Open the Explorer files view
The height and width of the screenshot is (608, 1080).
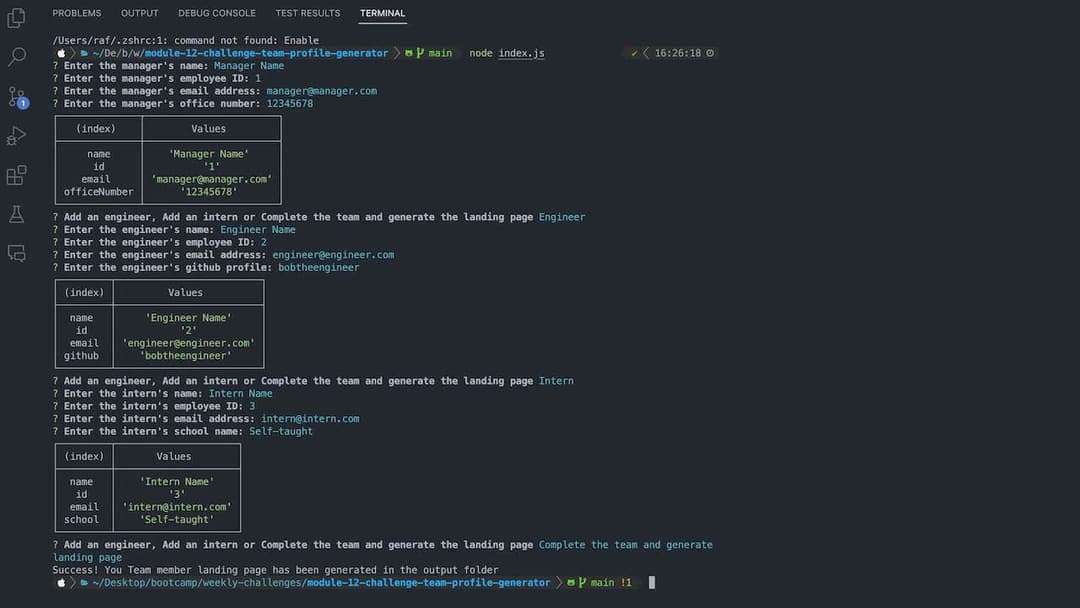tap(16, 18)
